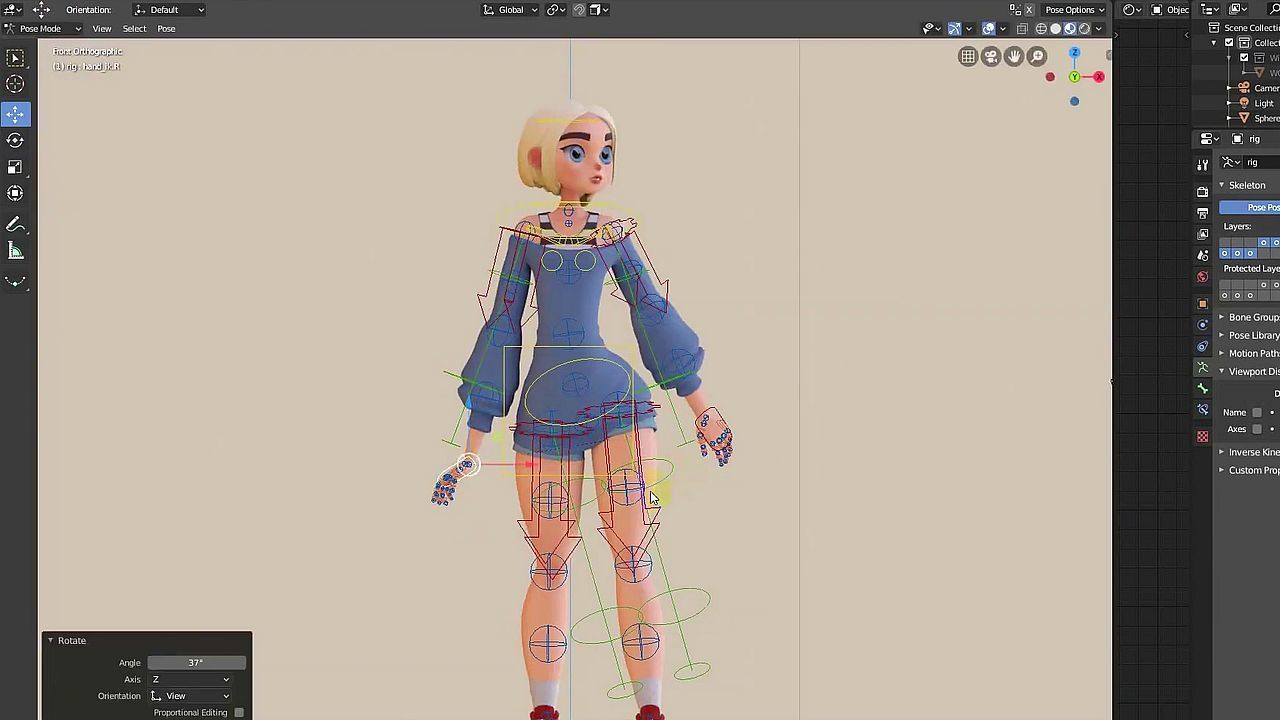Click the Pose Position button
Screen dimensions: 1280x720
(1250, 207)
